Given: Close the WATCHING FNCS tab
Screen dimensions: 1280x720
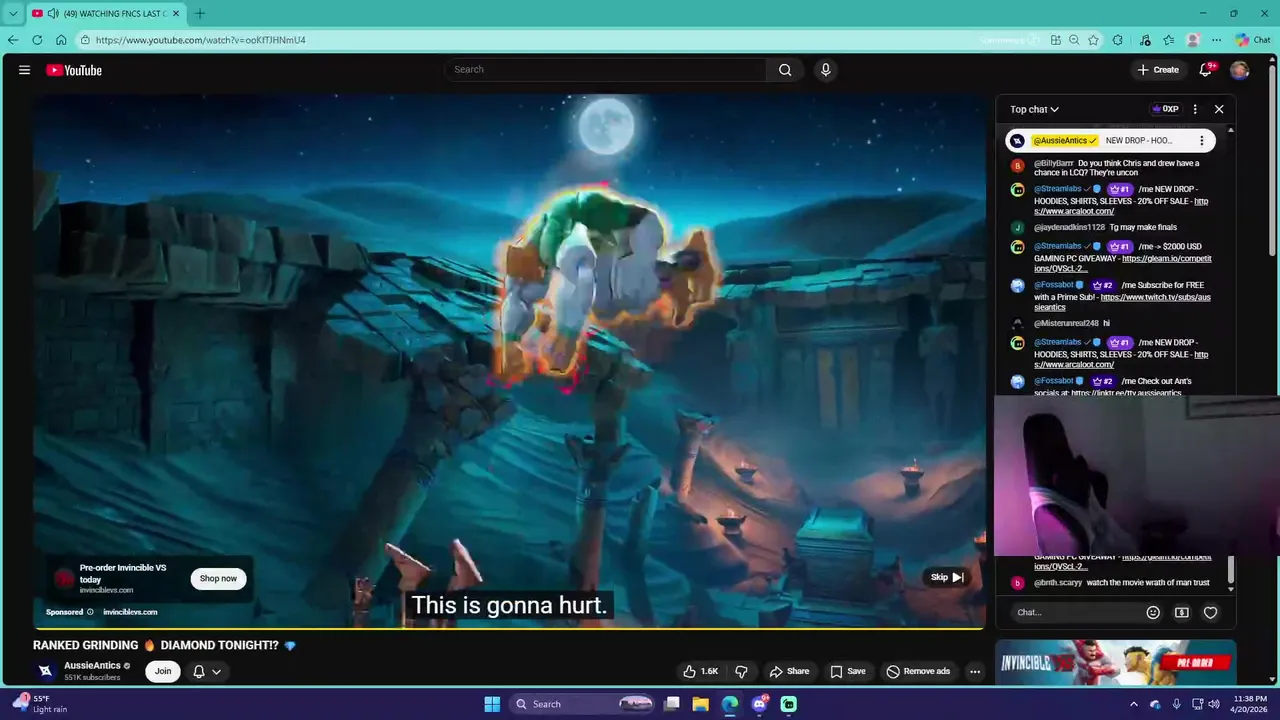Looking at the screenshot, I should point(175,13).
